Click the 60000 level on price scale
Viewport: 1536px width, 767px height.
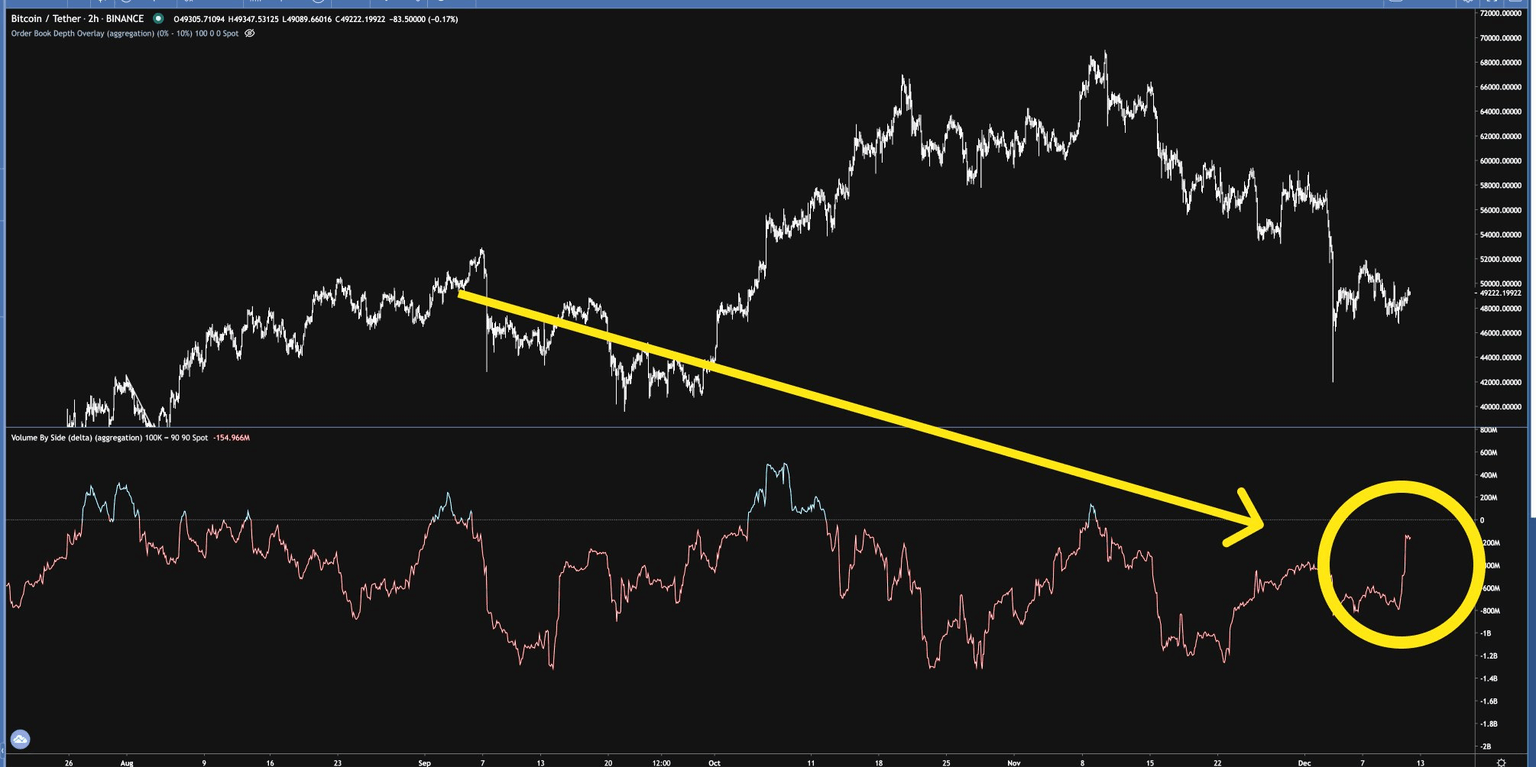pos(1502,161)
